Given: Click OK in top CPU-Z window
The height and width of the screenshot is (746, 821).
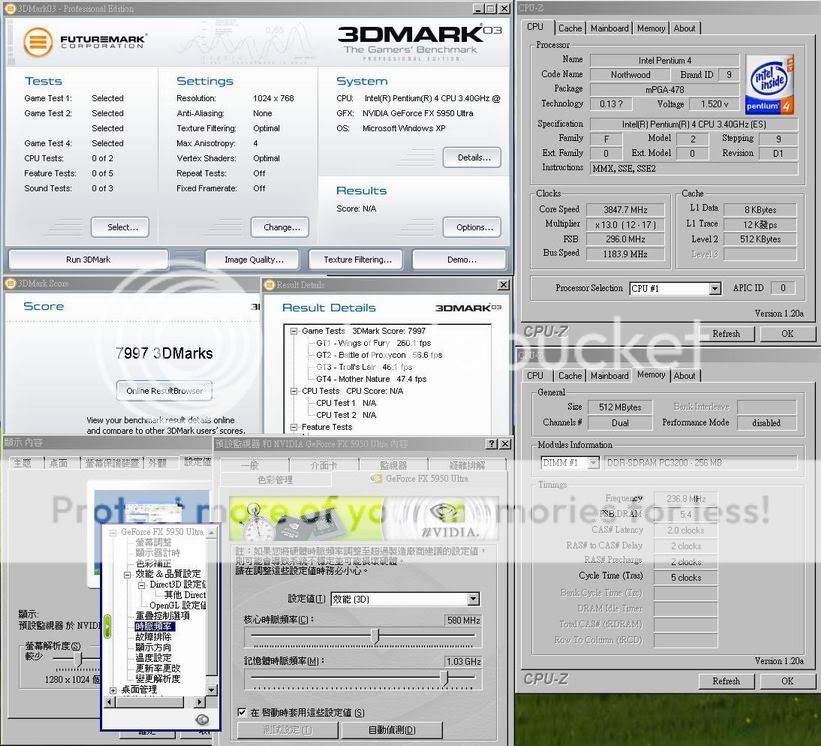Looking at the screenshot, I should click(x=787, y=334).
